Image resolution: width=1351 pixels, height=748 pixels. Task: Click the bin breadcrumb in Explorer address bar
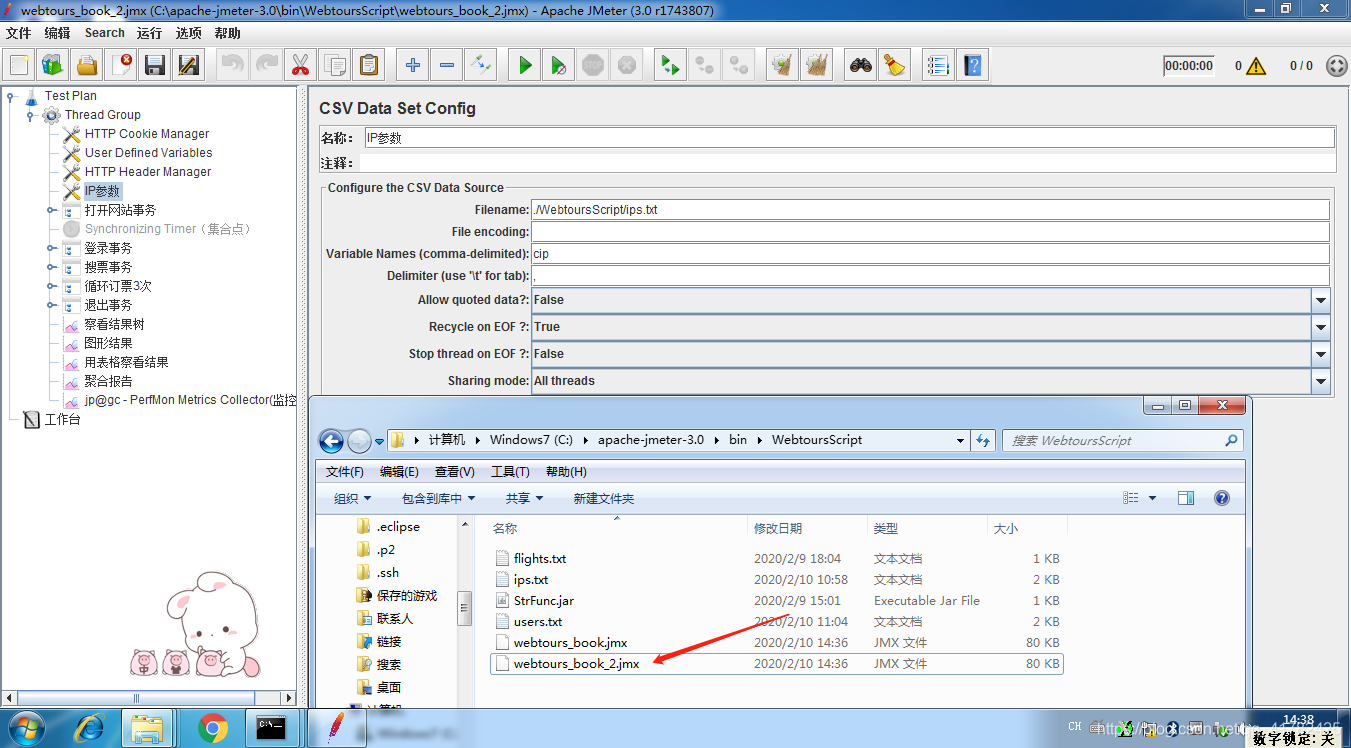click(x=738, y=440)
